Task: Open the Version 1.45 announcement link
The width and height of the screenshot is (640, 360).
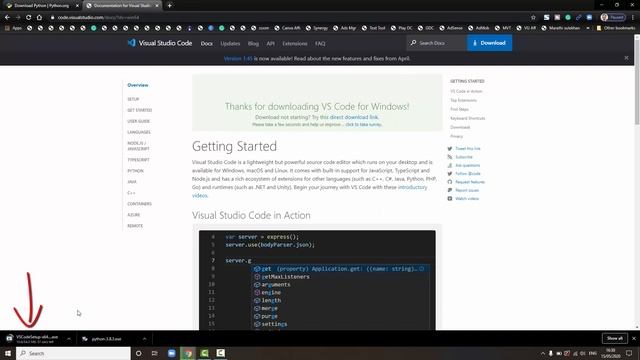Action: pos(238,58)
